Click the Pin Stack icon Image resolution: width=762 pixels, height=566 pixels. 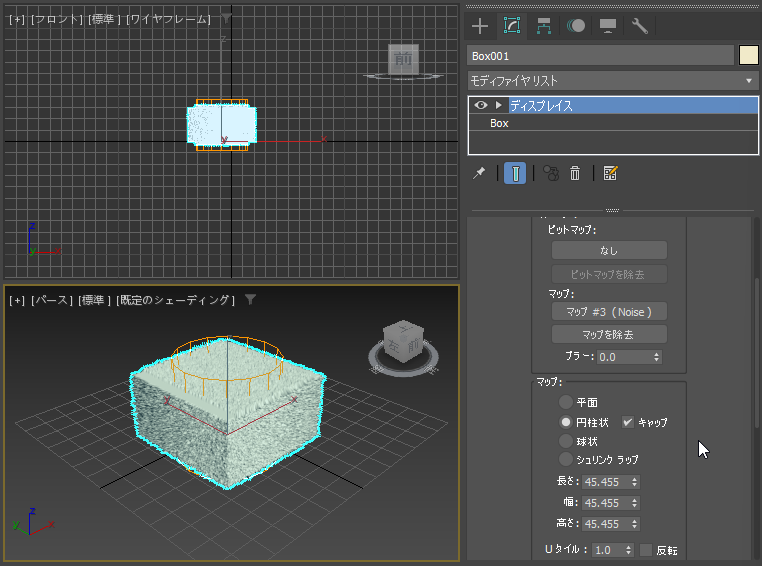coord(479,173)
